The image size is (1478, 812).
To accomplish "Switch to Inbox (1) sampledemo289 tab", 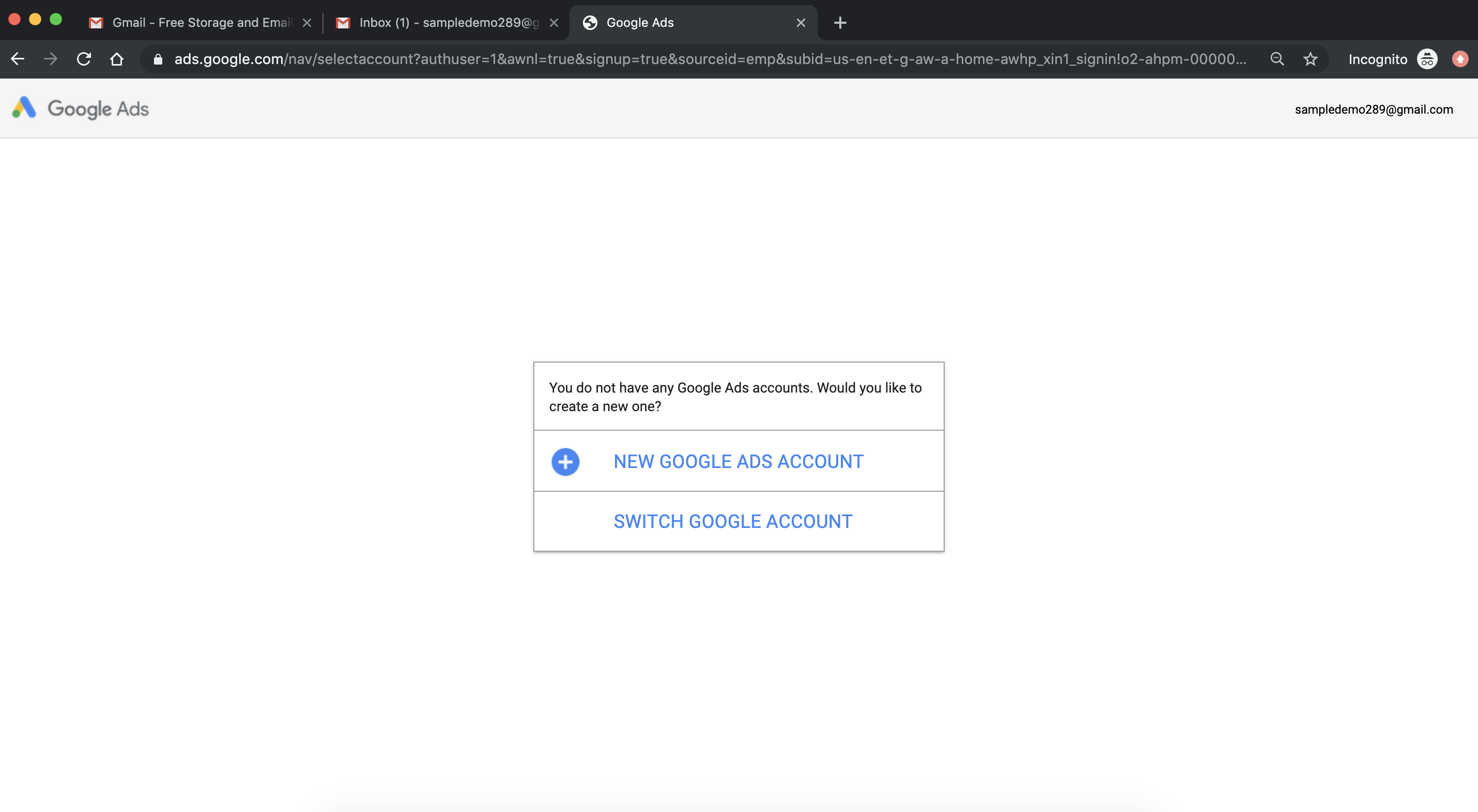I will tap(447, 22).
